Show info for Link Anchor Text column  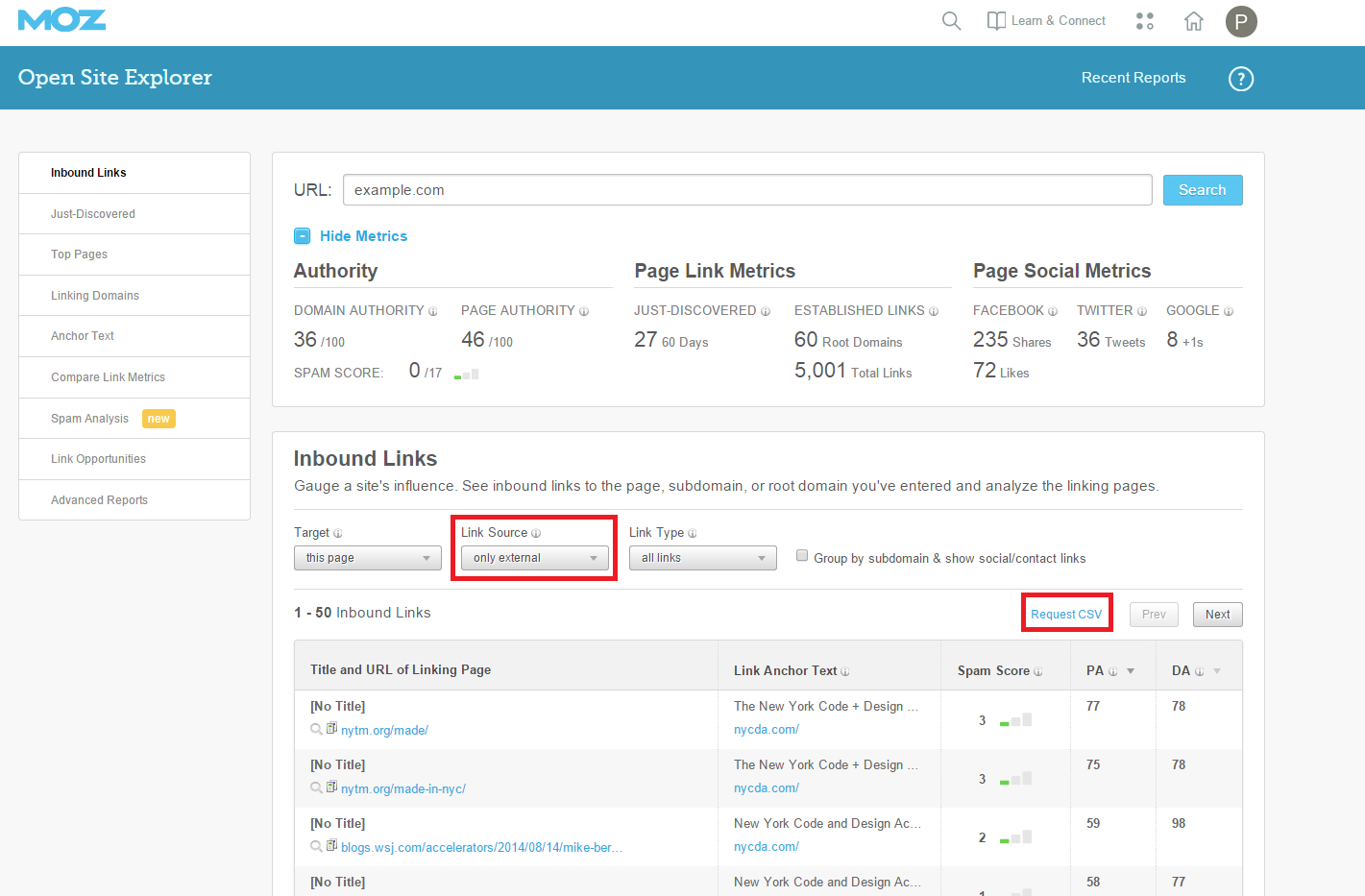pos(845,671)
